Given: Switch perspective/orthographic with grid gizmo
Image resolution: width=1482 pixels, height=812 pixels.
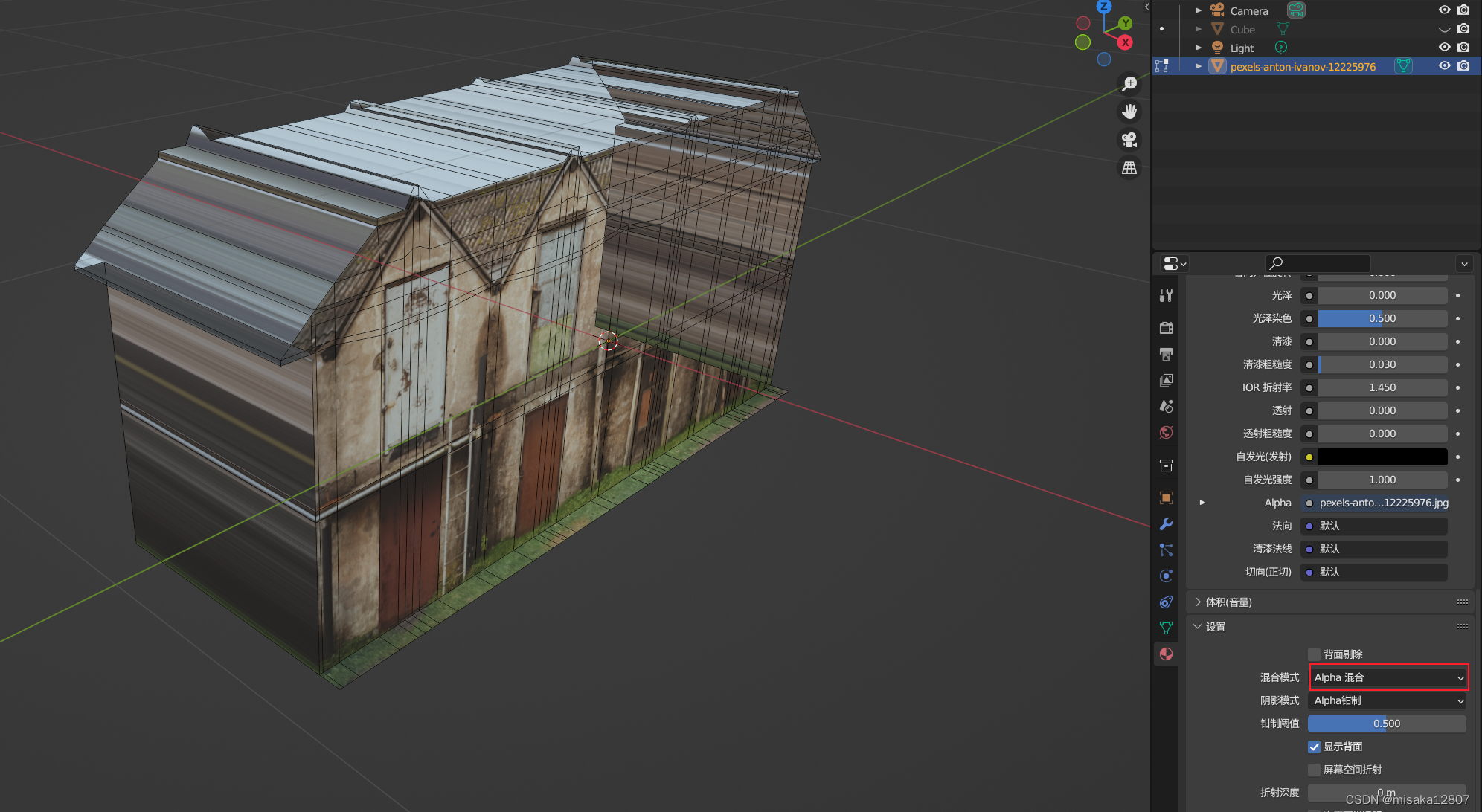Looking at the screenshot, I should point(1129,168).
